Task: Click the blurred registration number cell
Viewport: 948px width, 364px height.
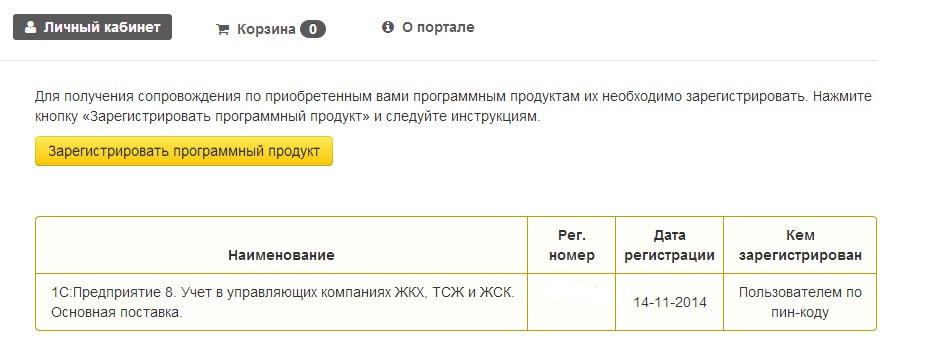Action: click(x=571, y=302)
